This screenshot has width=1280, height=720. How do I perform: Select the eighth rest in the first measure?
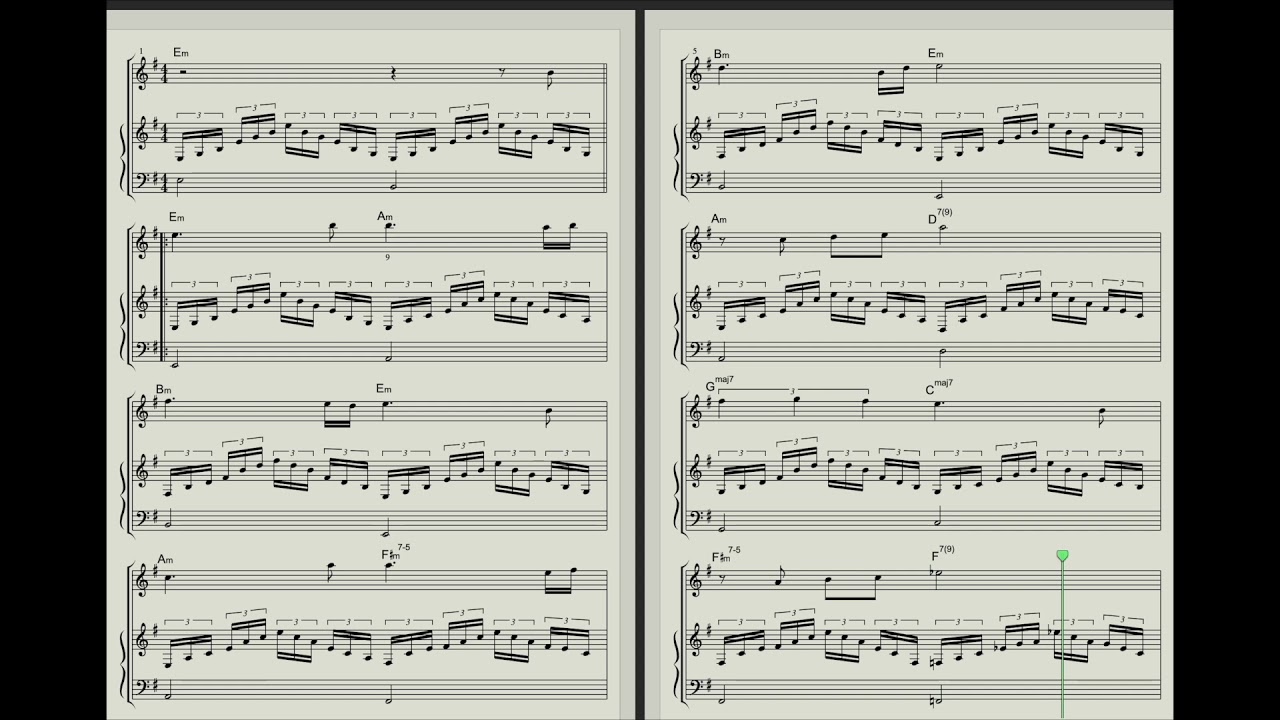tap(501, 73)
